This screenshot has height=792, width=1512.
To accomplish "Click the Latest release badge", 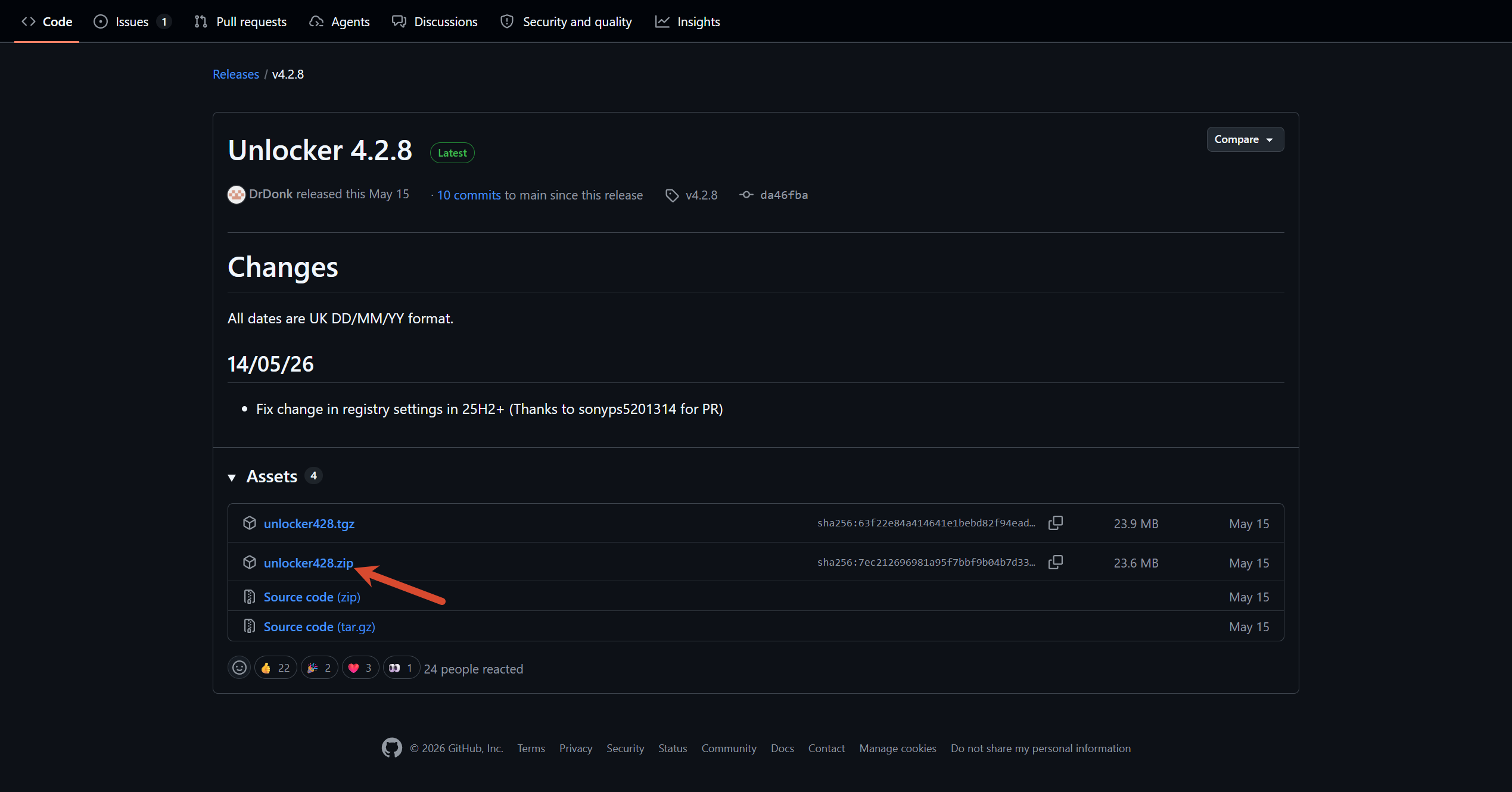I will [452, 153].
